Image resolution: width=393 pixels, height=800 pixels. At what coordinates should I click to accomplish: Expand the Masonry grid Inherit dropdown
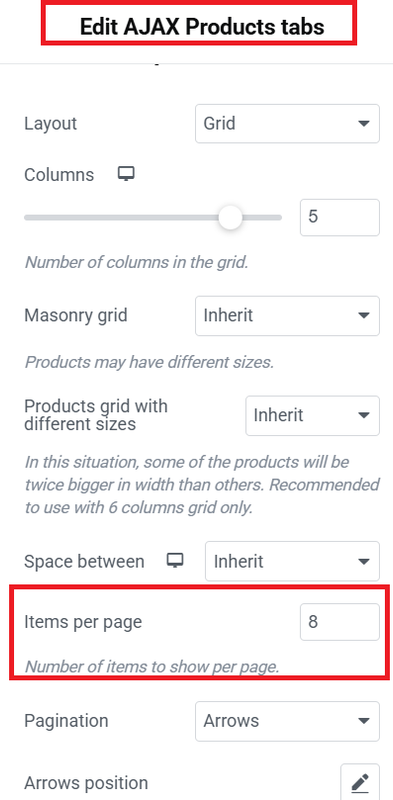287,316
